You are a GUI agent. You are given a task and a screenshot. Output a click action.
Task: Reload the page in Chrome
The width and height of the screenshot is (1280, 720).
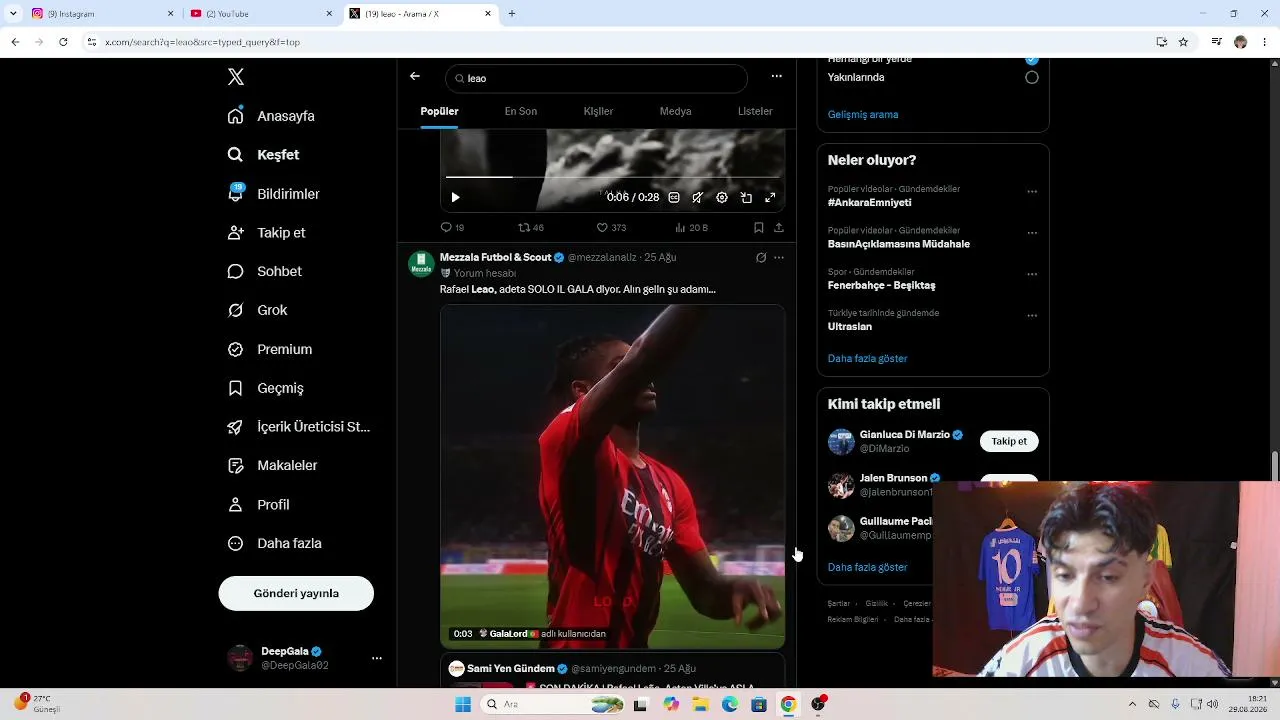(63, 42)
